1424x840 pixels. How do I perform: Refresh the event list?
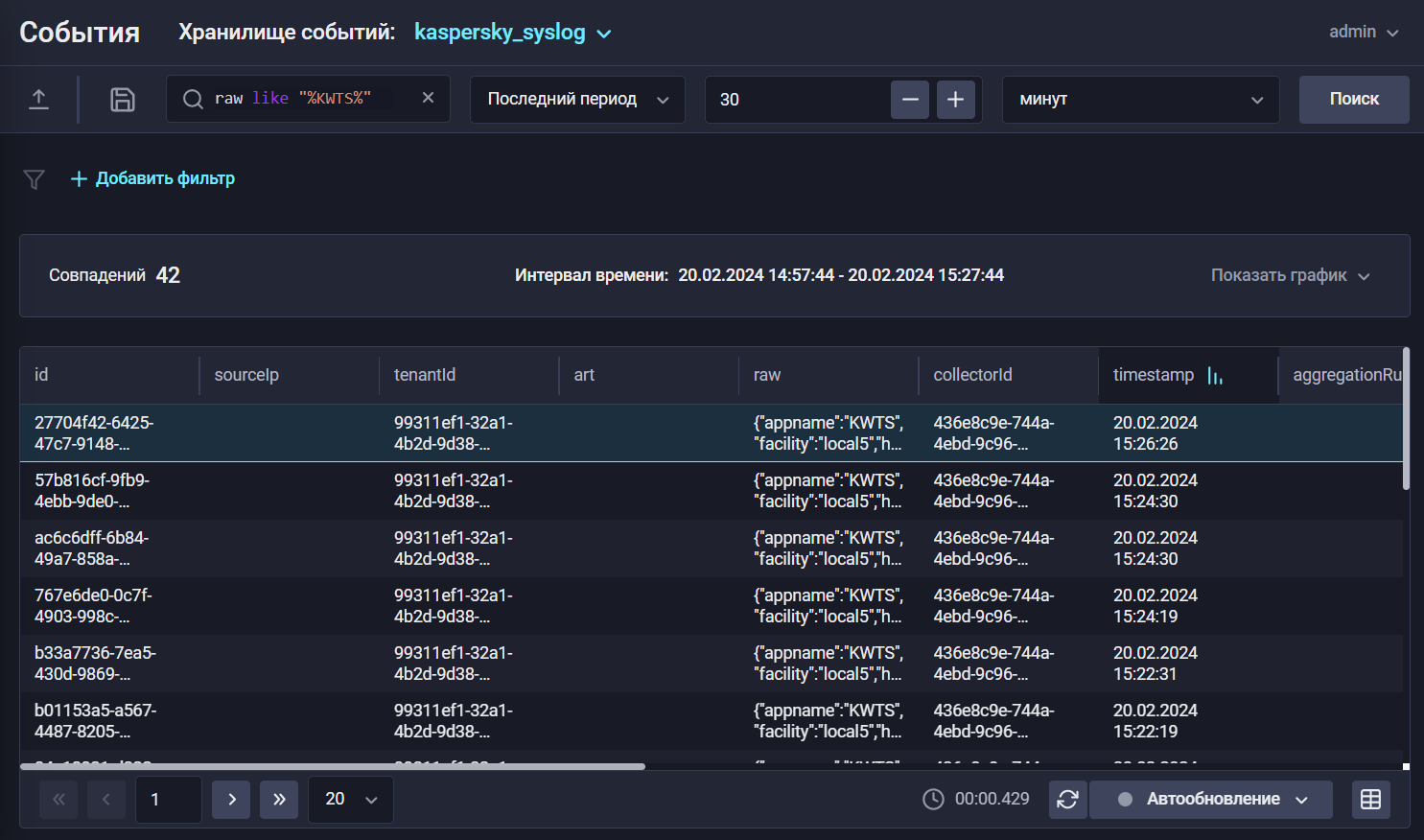(x=1067, y=799)
